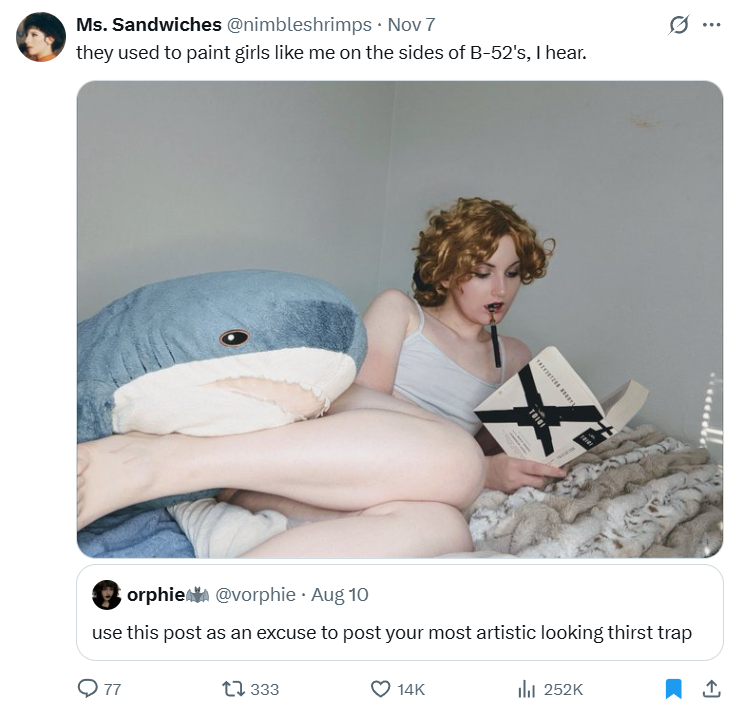Open the Grok slashed-circle icon
This screenshot has height=714, width=742.
click(x=678, y=25)
